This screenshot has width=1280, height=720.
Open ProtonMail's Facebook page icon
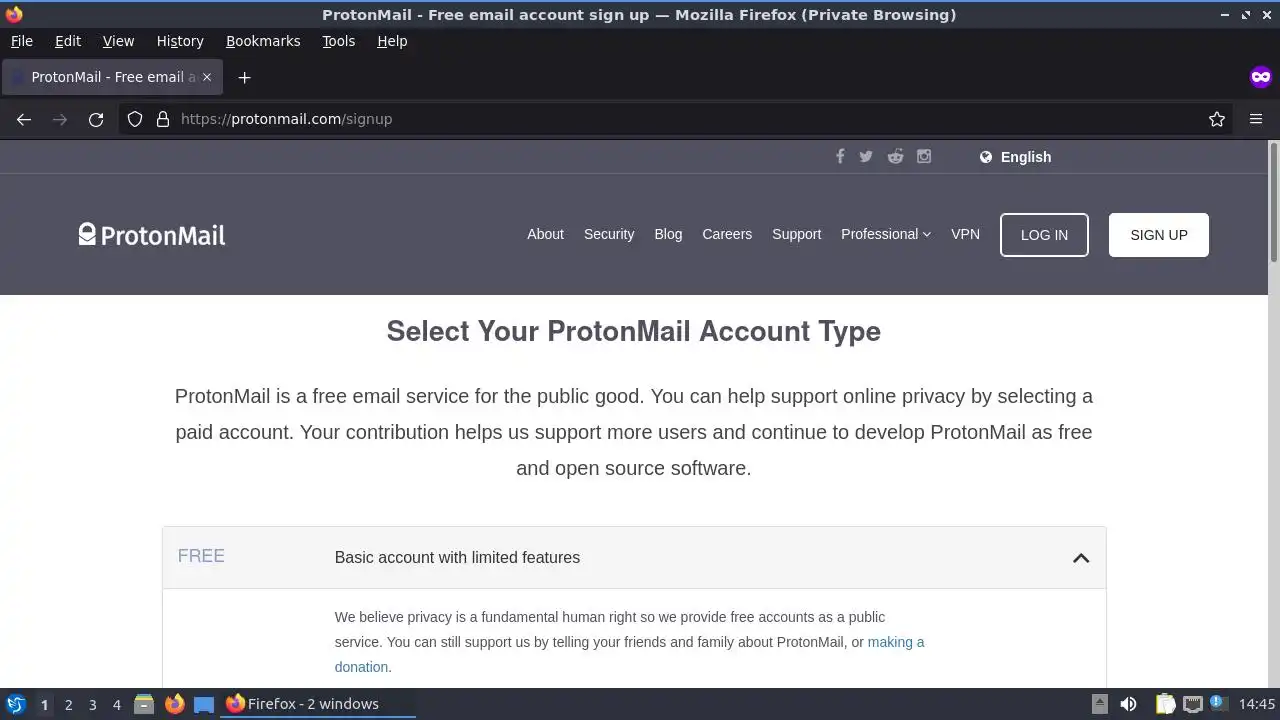click(840, 156)
